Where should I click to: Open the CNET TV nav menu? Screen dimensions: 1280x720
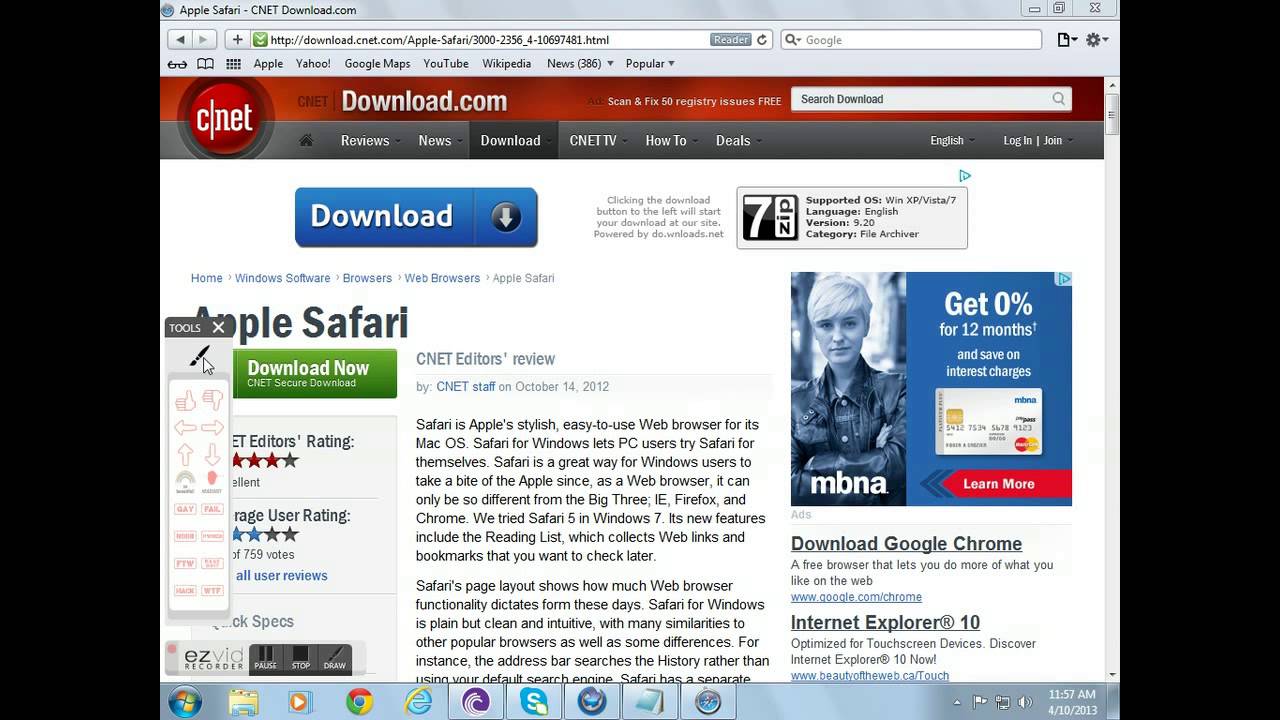click(x=598, y=141)
